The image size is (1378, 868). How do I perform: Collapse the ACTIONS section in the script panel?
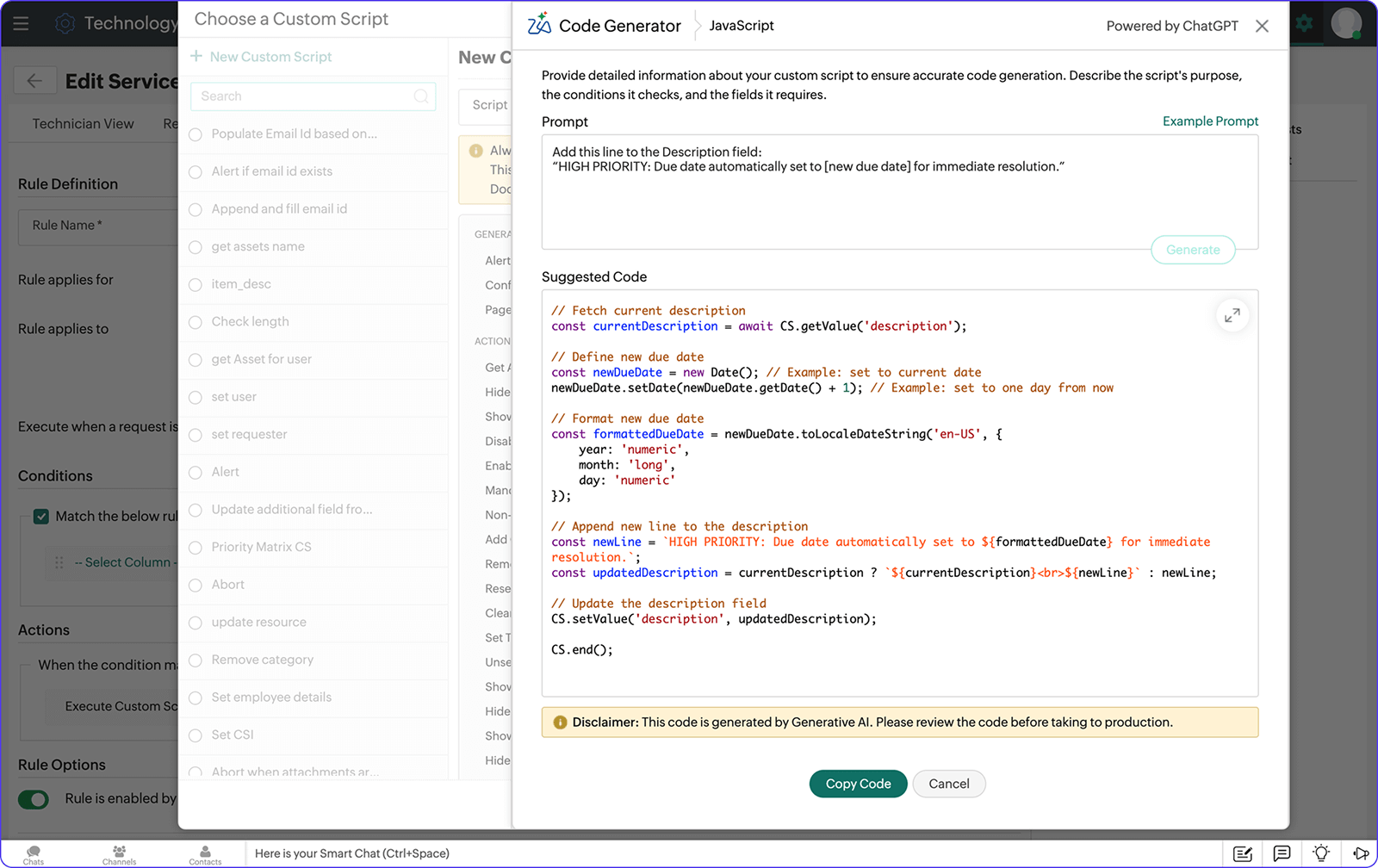pos(493,341)
